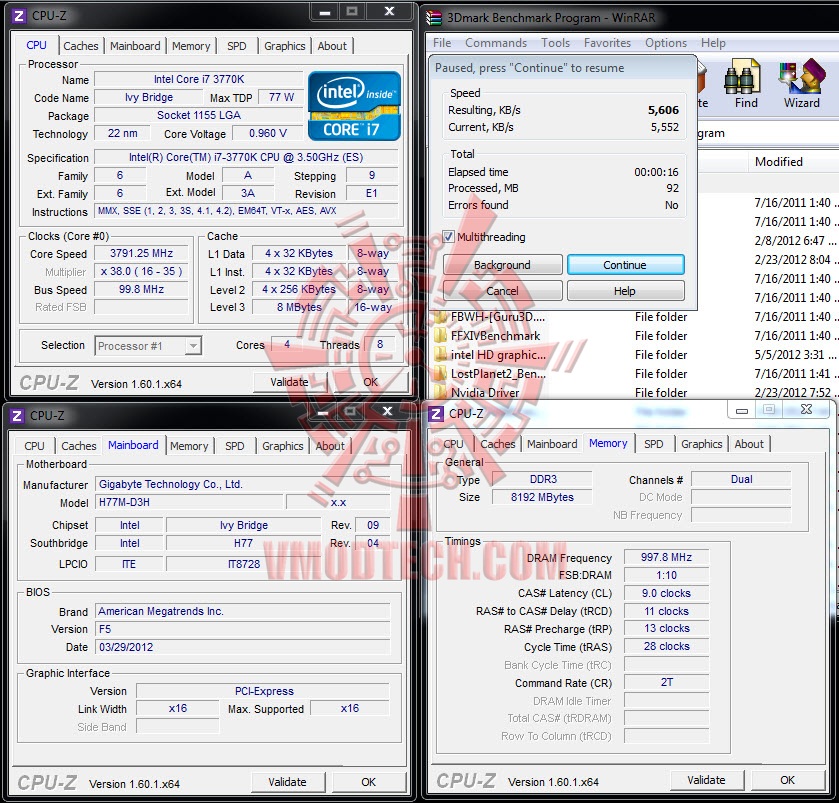Click the Modified column header in WinRAR
Image resolution: width=839 pixels, height=803 pixels.
point(779,162)
